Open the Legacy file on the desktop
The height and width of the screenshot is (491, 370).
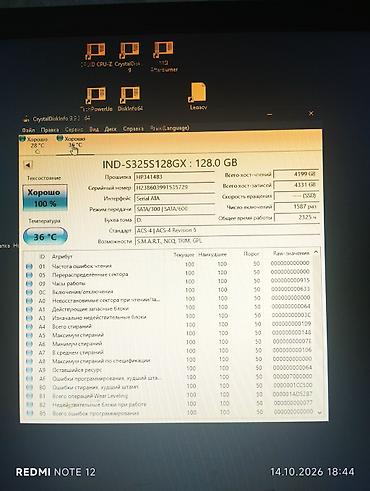click(198, 96)
